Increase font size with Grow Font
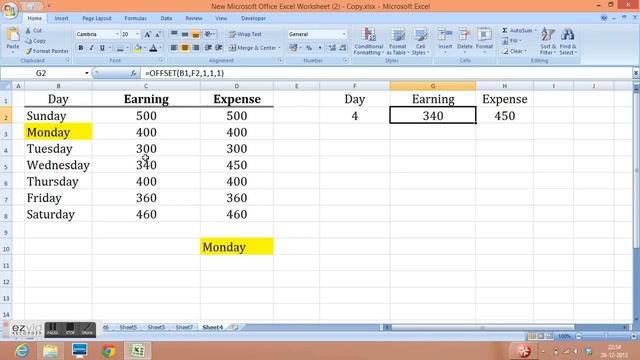The width and height of the screenshot is (640, 360). (x=147, y=35)
